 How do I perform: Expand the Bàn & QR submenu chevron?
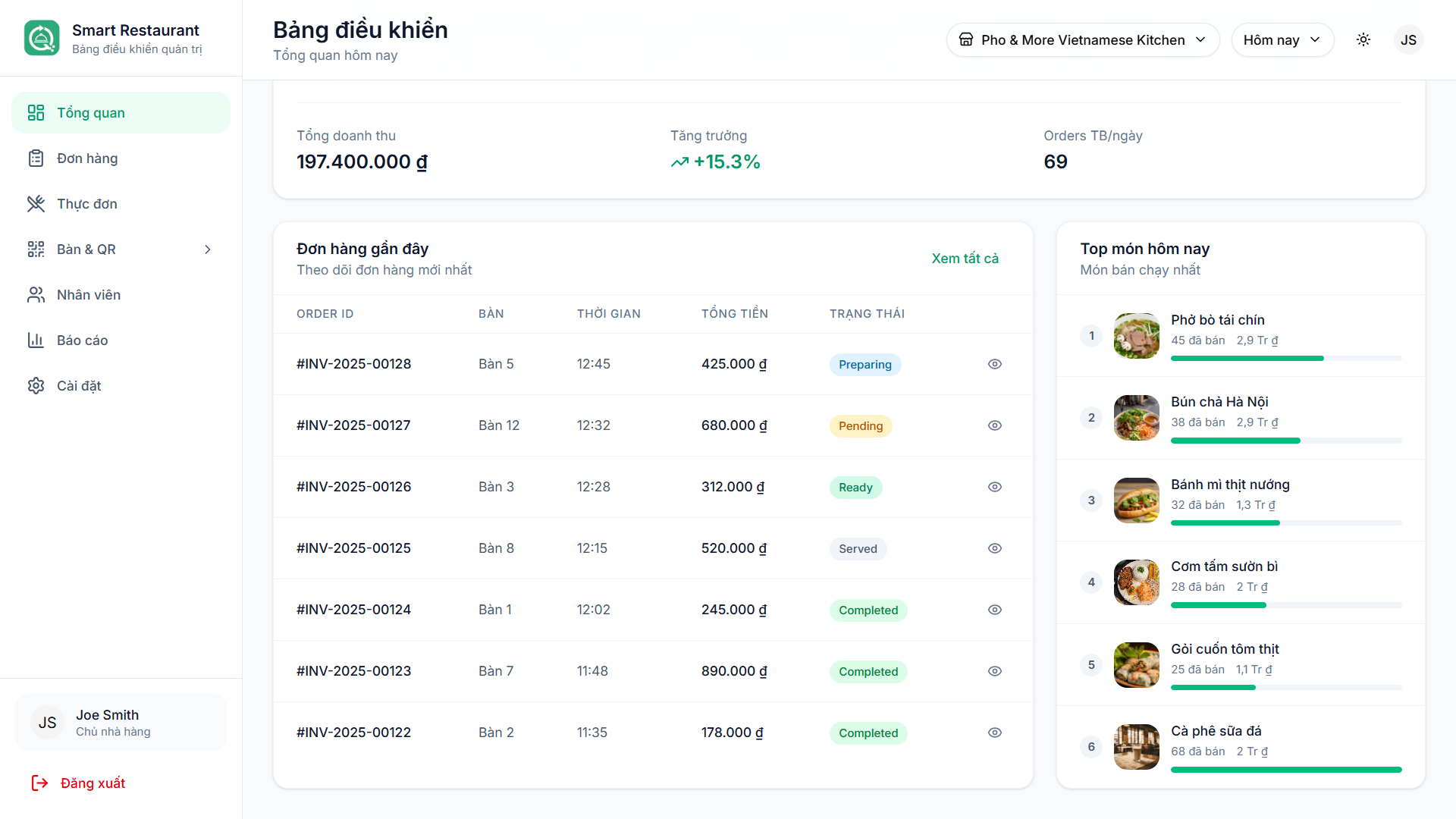[207, 249]
